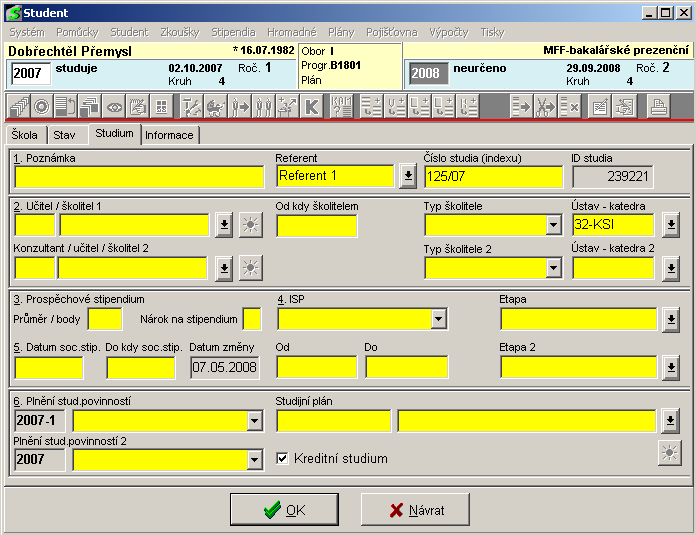Click the bold K toolbar icon

point(311,107)
